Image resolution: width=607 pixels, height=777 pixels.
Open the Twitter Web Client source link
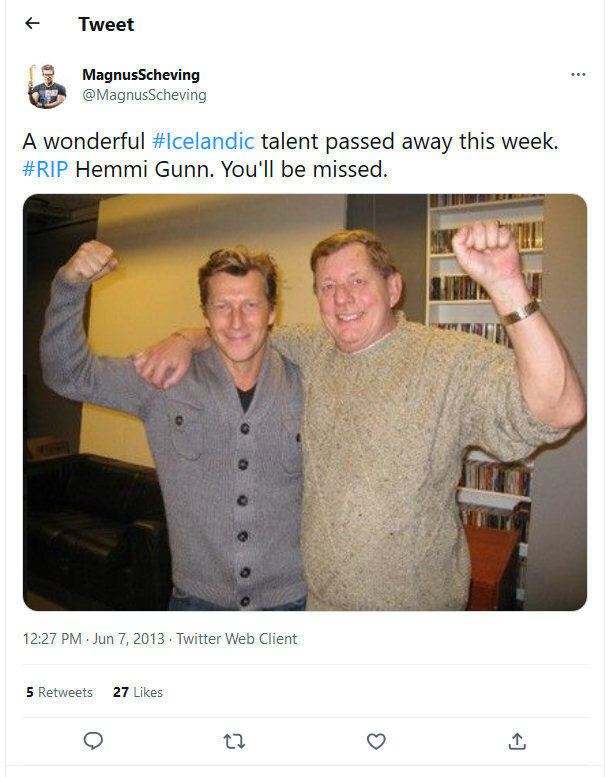pyautogui.click(x=237, y=638)
